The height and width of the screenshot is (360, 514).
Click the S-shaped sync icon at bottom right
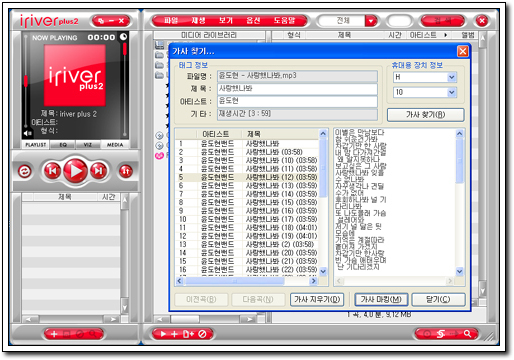(441, 334)
